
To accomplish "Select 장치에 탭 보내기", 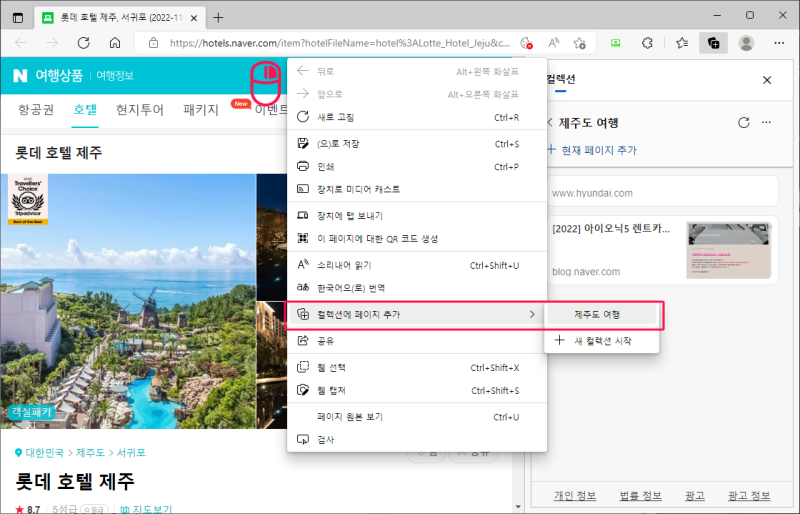I will 417,215.
